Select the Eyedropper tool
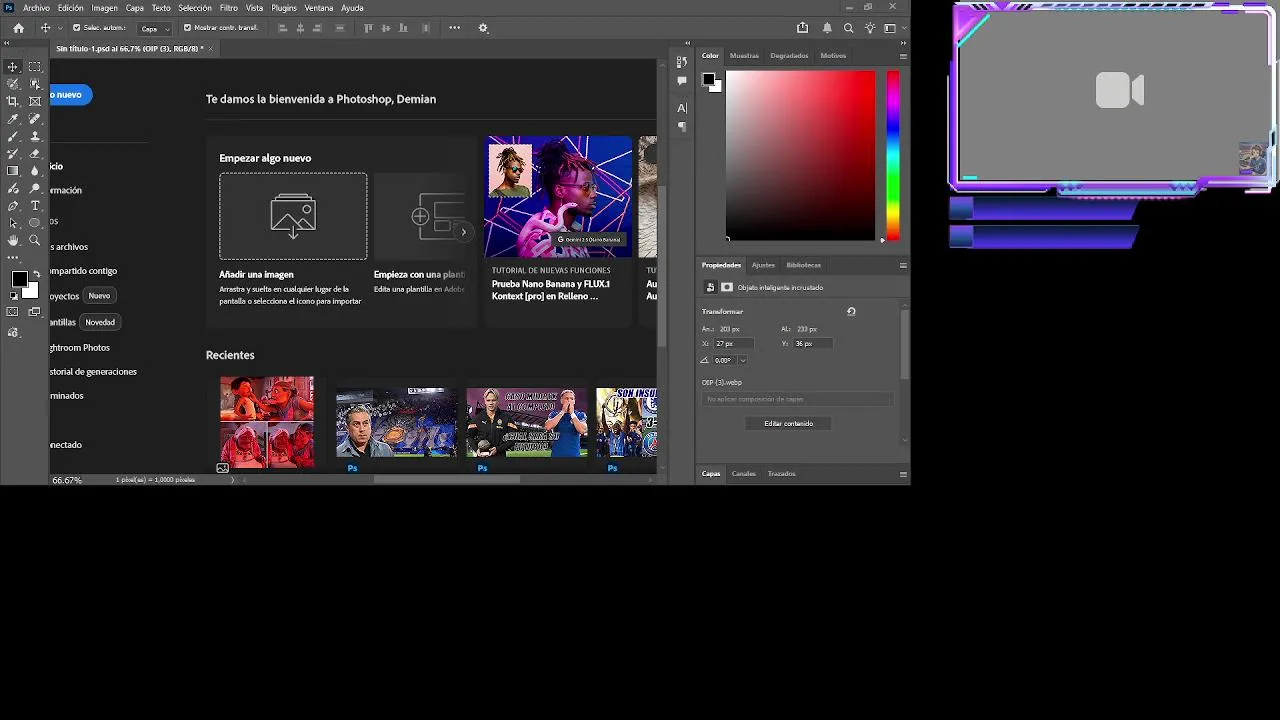 point(13,119)
